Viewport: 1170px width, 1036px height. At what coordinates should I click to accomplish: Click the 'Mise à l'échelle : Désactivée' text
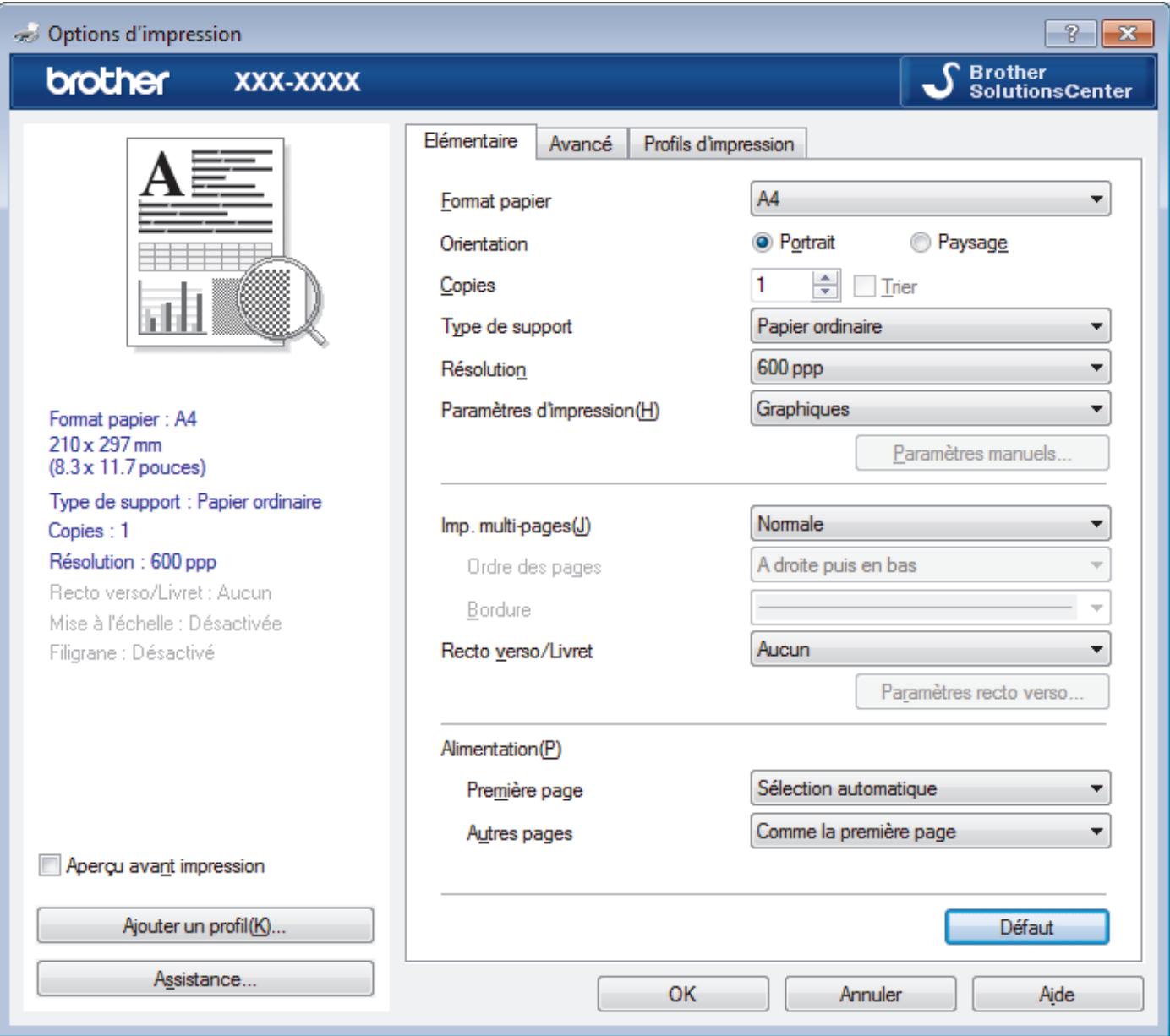pos(166,624)
